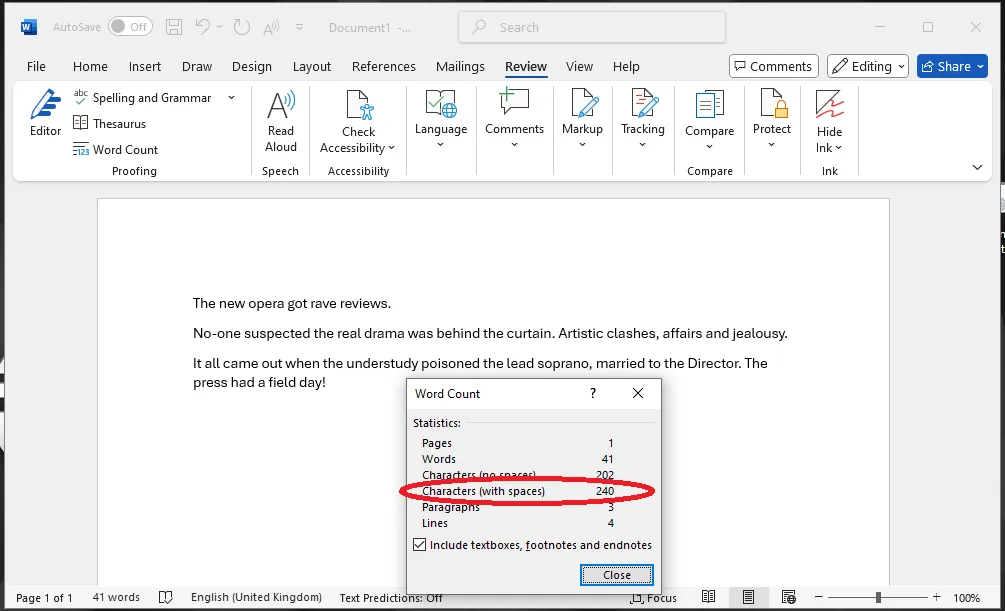Open the Editing mode dropdown
This screenshot has width=1005, height=611.
point(867,66)
